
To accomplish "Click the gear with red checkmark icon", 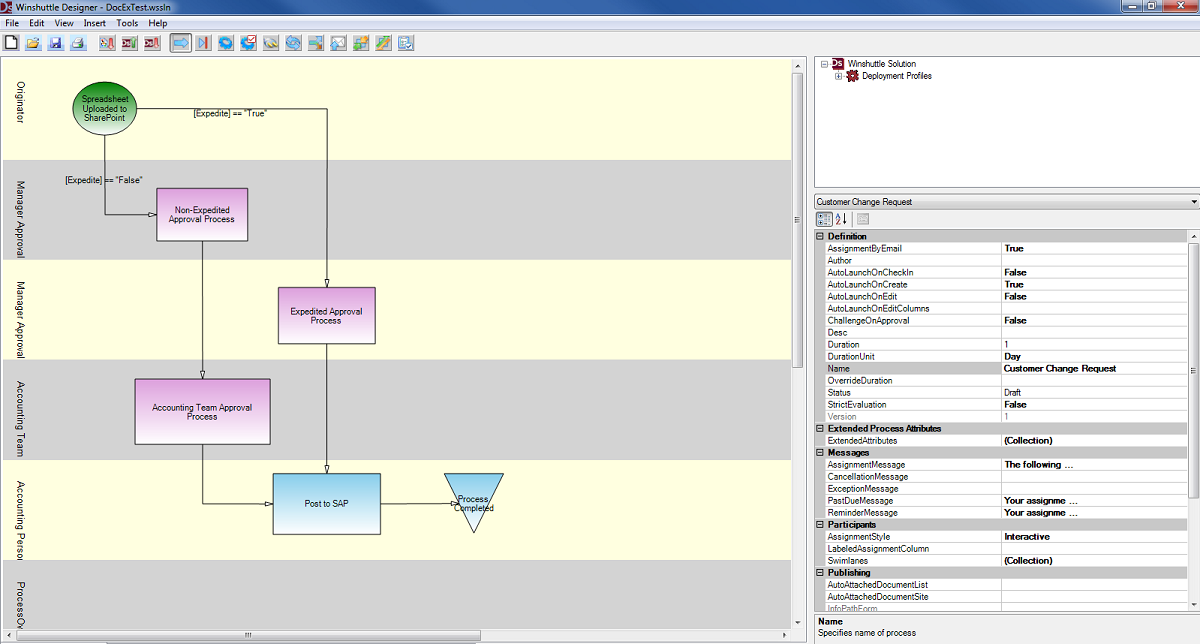I will [x=248, y=43].
